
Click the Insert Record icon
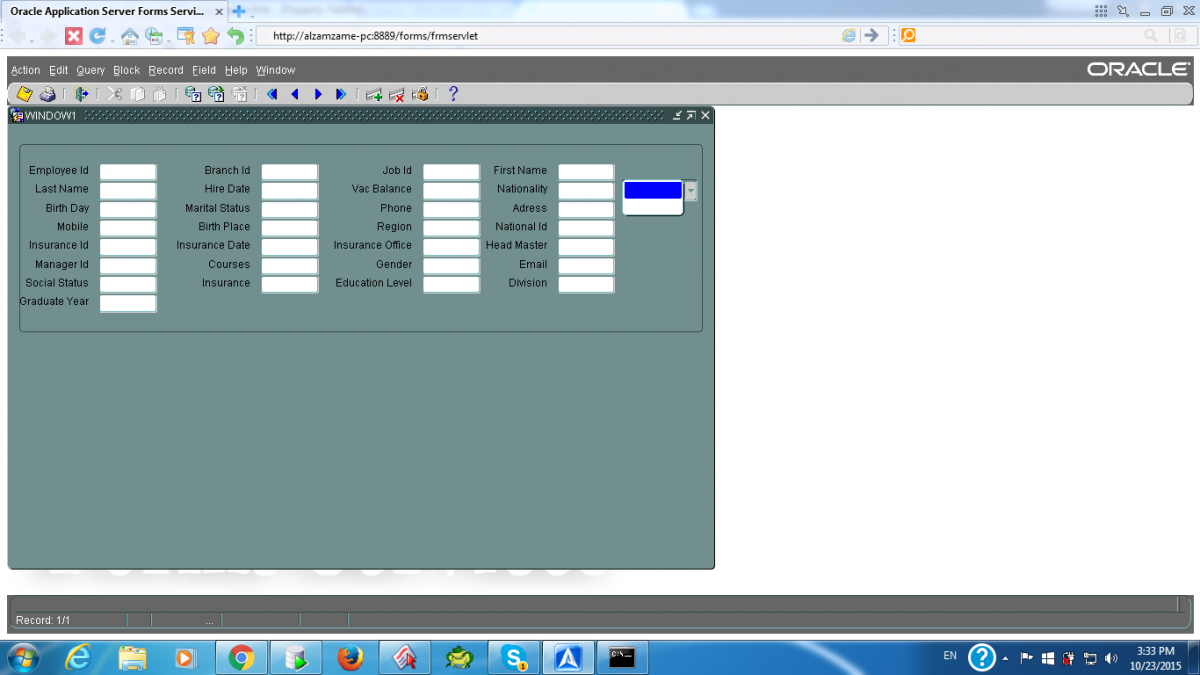coord(374,94)
